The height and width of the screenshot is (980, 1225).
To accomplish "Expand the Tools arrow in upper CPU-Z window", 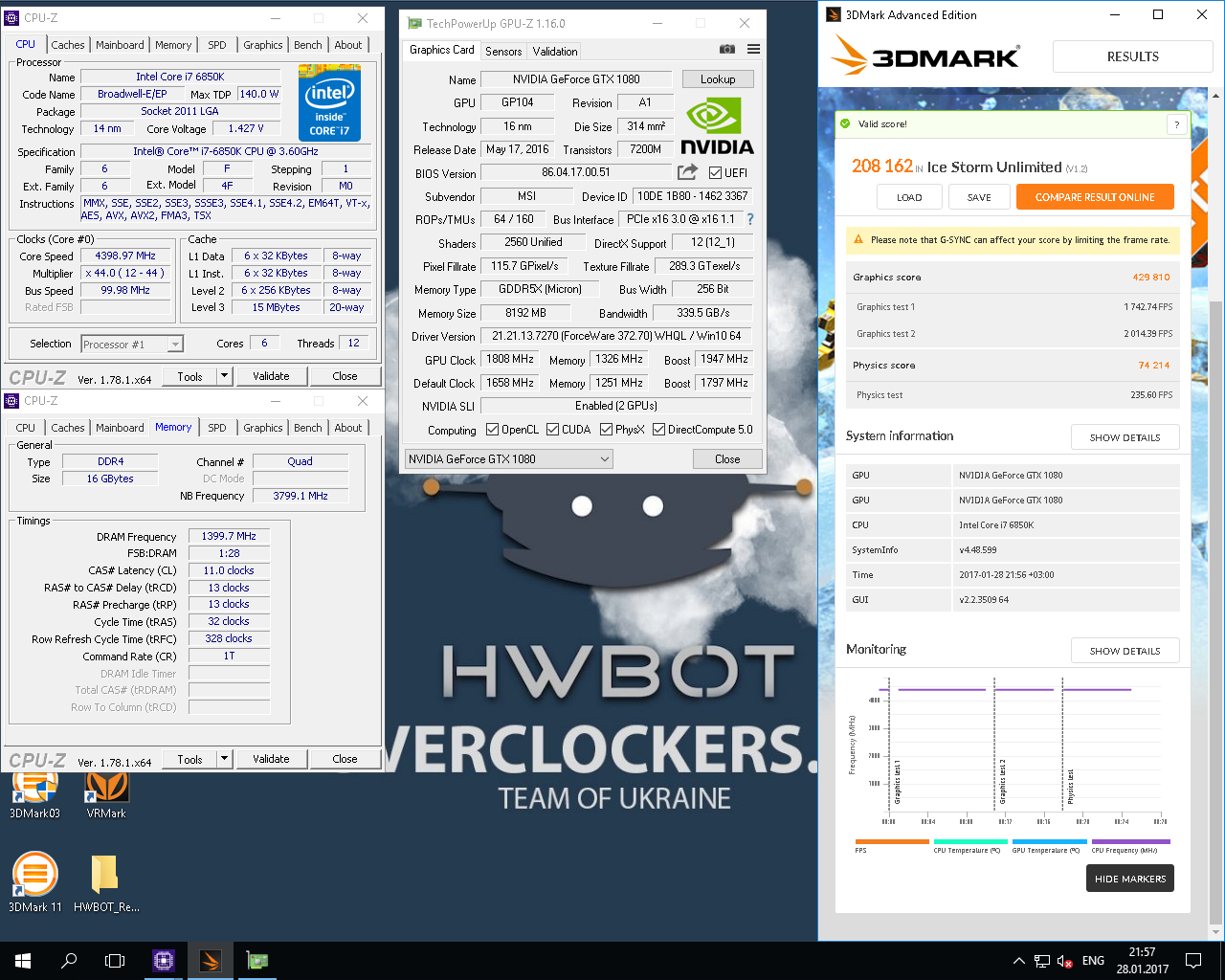I will 225,376.
